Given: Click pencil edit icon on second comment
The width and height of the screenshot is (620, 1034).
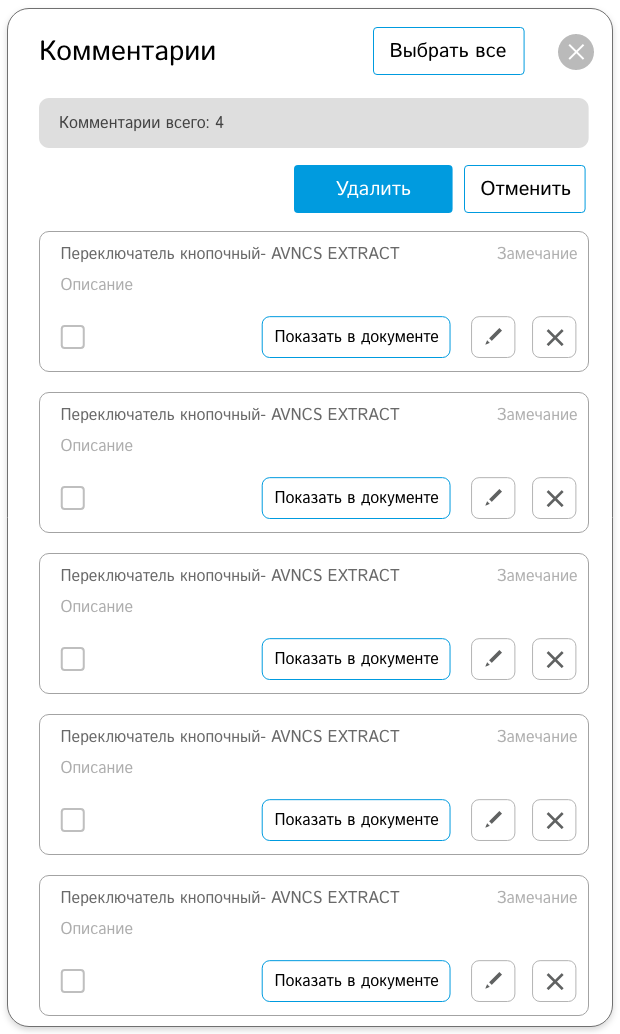Looking at the screenshot, I should (x=493, y=498).
